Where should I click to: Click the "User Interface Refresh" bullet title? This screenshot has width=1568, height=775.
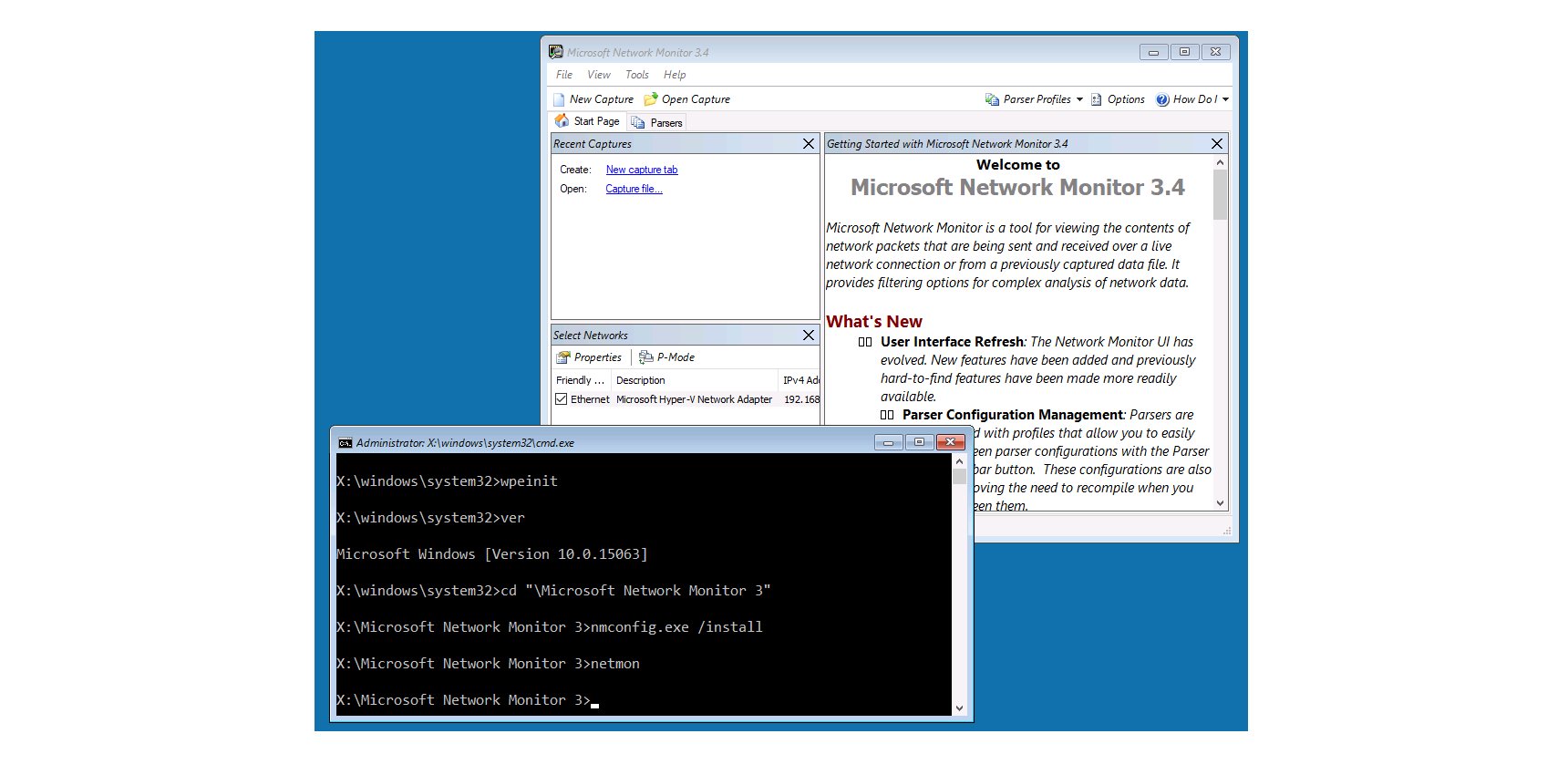(953, 342)
